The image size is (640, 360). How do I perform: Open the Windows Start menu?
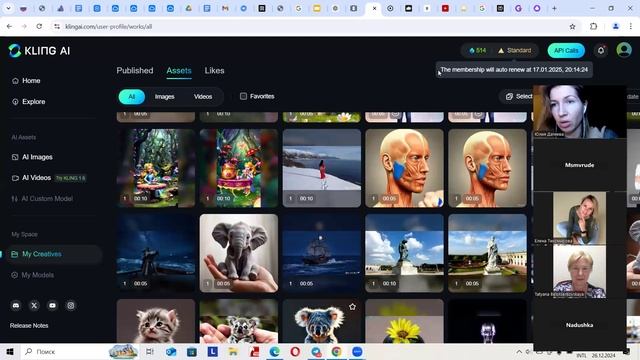pyautogui.click(x=10, y=351)
